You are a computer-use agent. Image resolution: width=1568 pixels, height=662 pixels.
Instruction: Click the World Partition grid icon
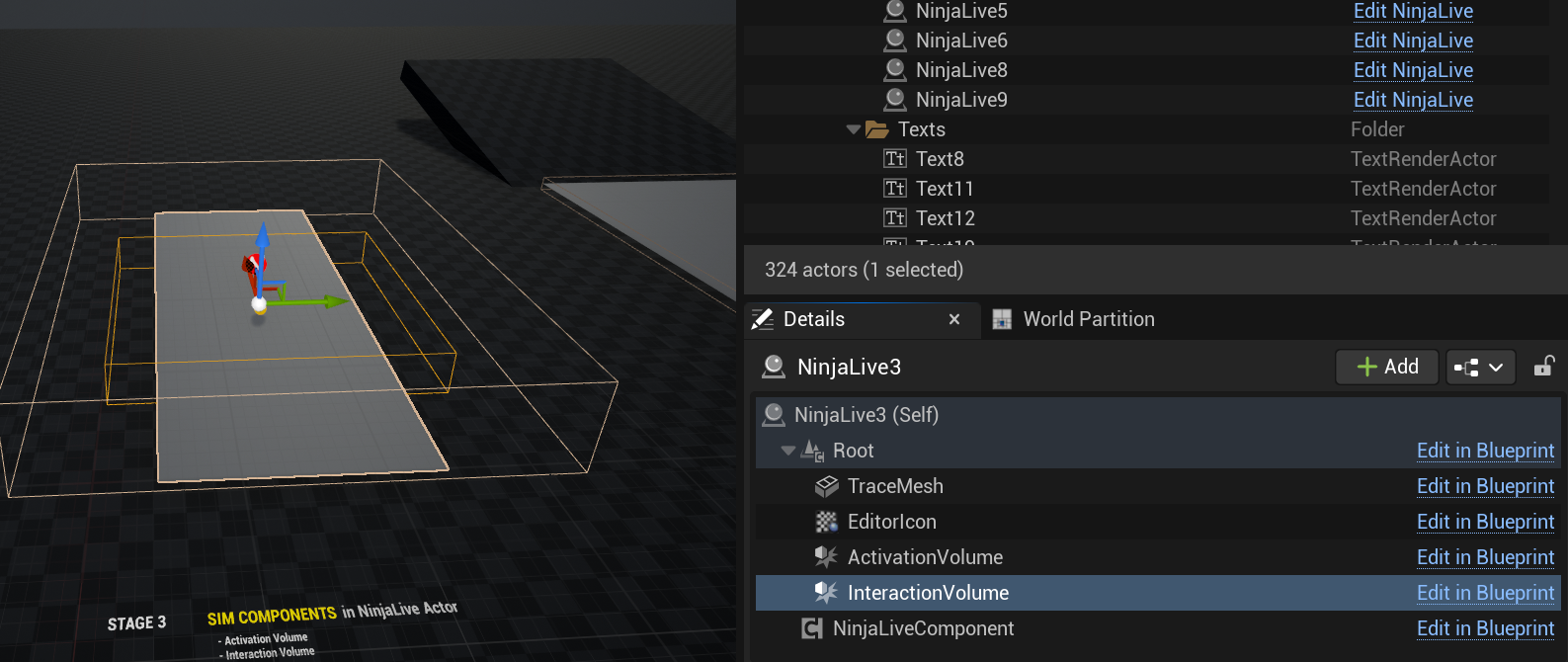pos(1002,319)
